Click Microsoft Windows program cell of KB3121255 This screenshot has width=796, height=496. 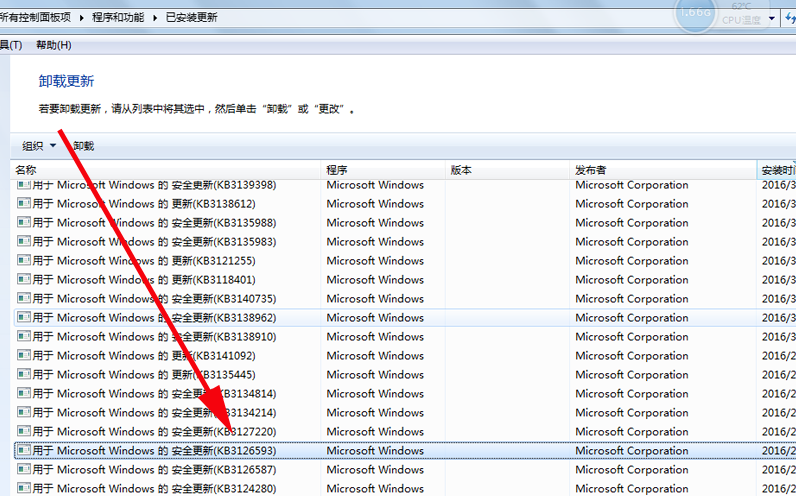(x=375, y=261)
